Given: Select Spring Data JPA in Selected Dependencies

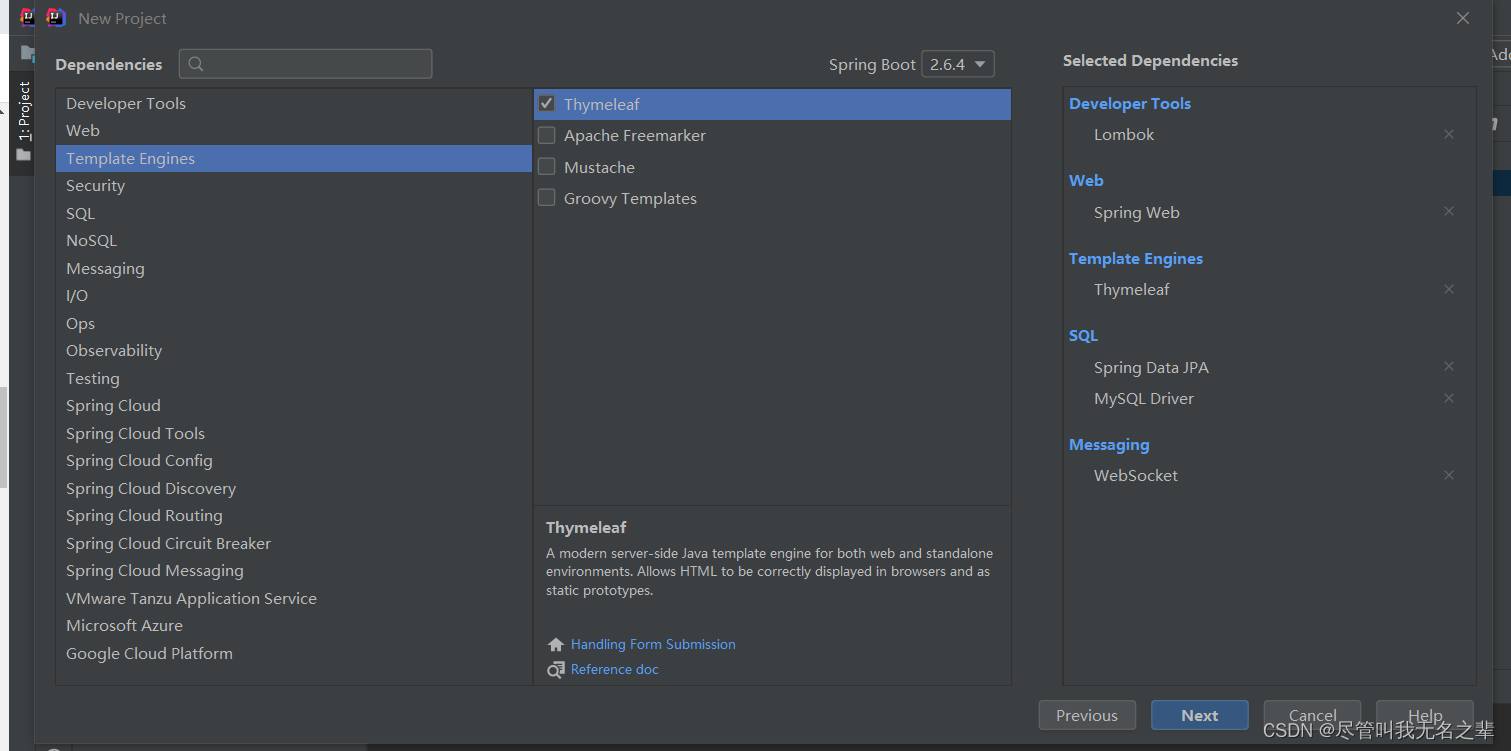Looking at the screenshot, I should [x=1151, y=367].
